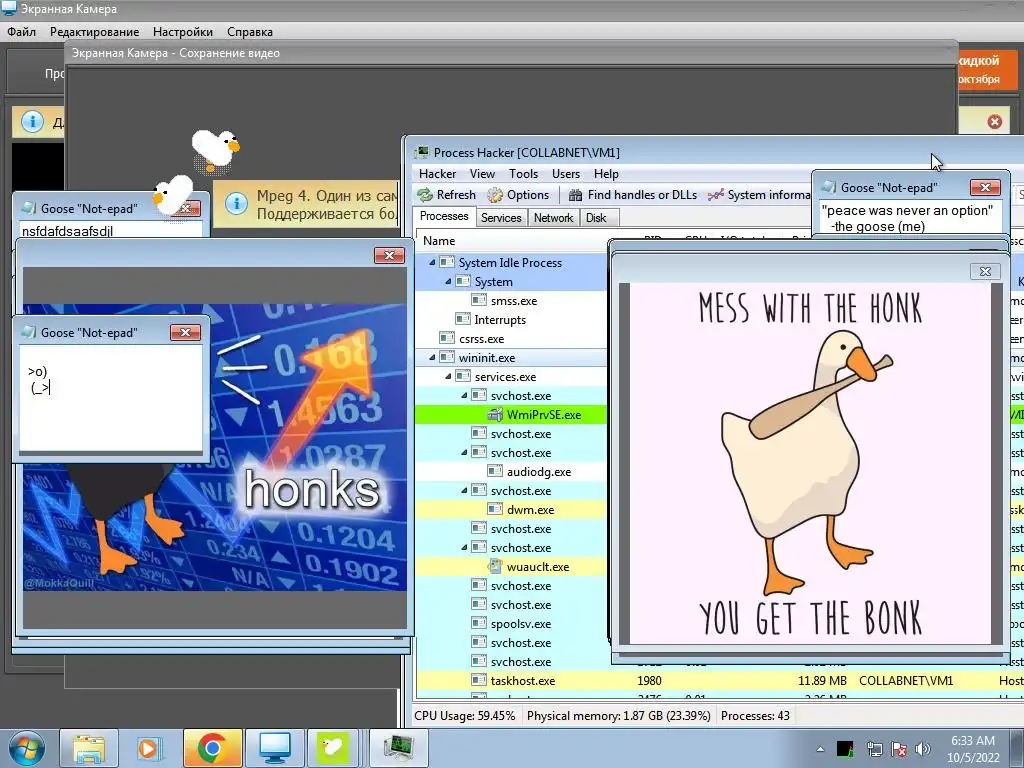Collapse the System tree node

[x=448, y=281]
